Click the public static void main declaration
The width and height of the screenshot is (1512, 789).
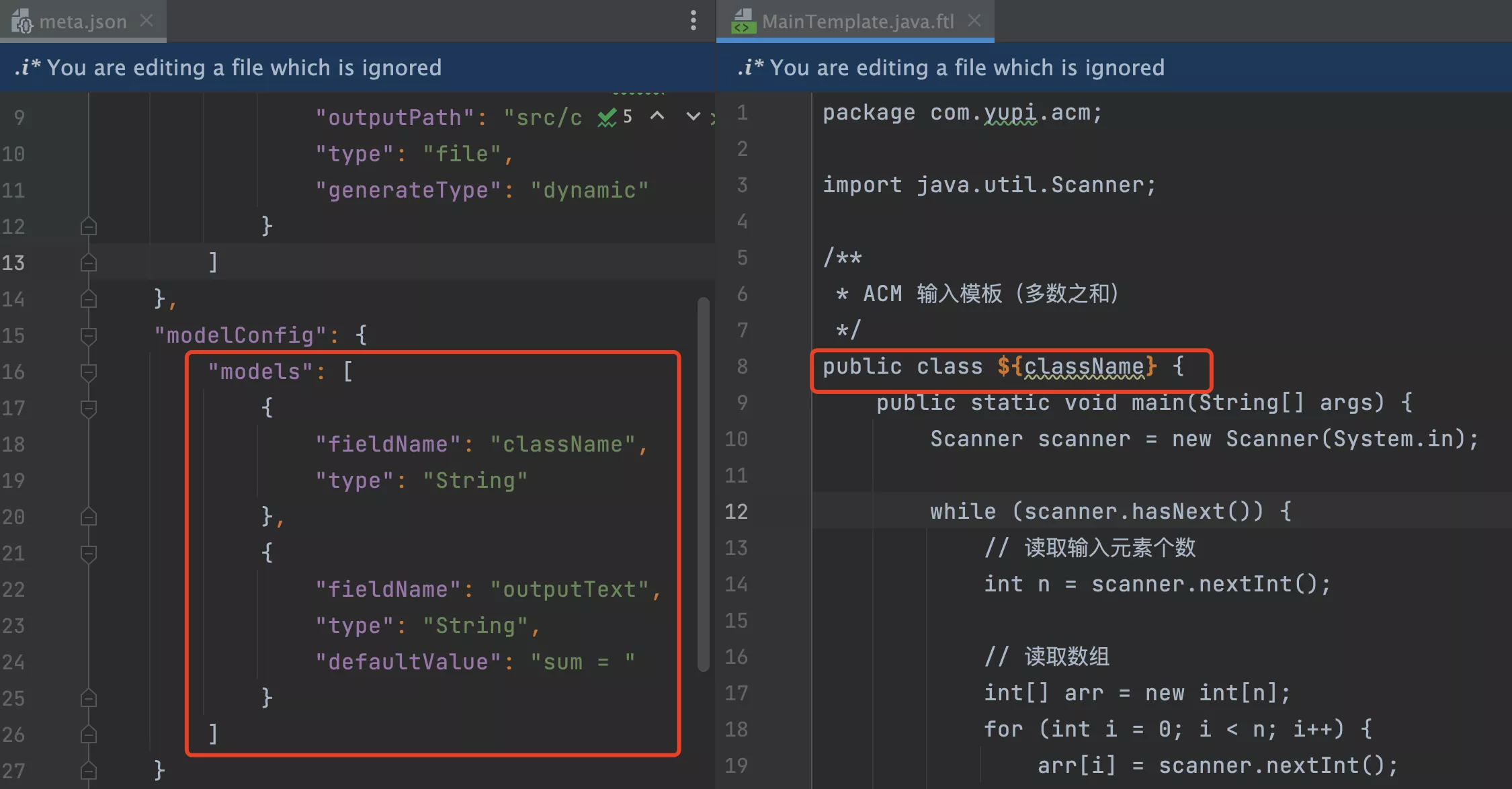click(1144, 403)
